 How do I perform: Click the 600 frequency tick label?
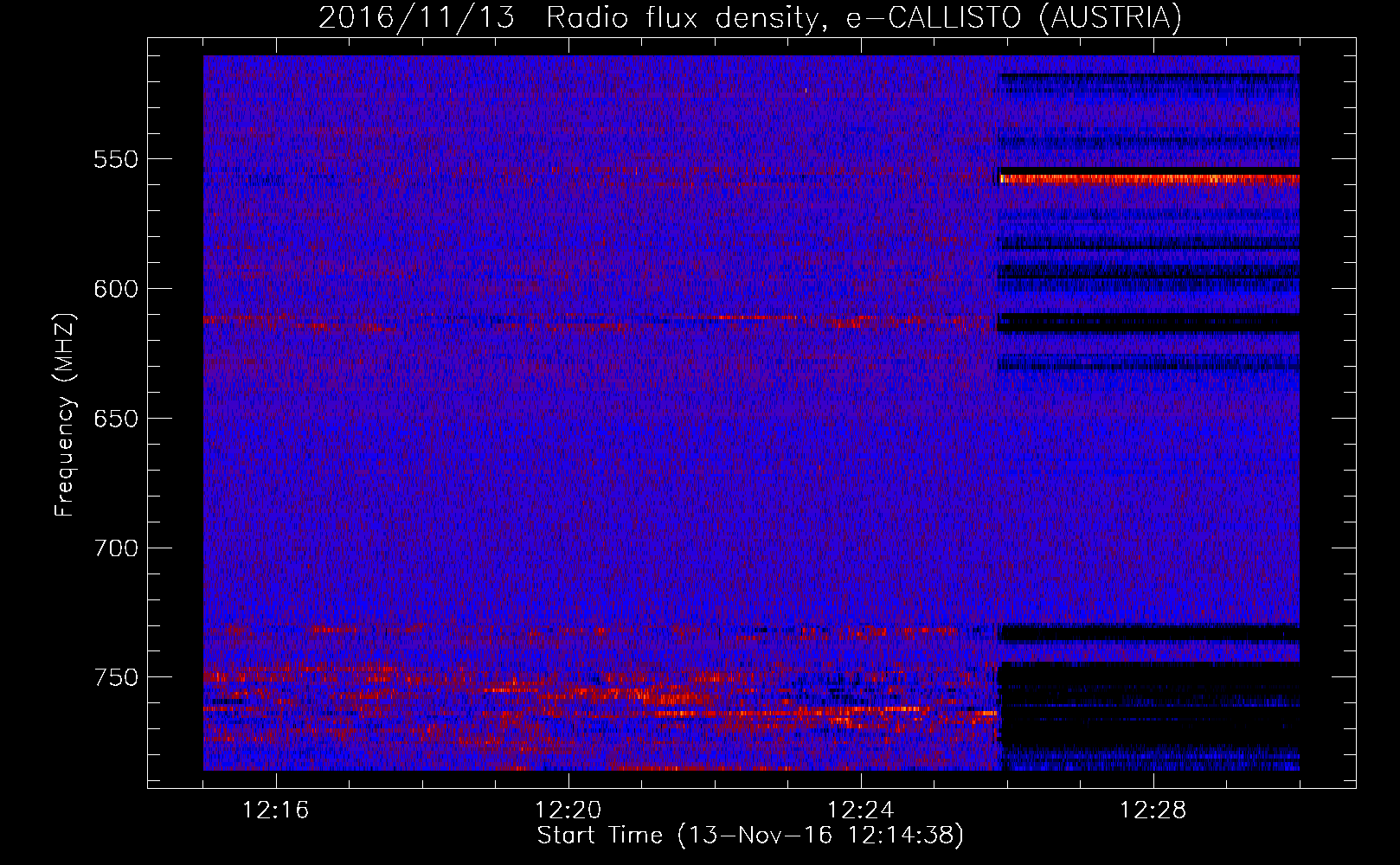[x=116, y=289]
